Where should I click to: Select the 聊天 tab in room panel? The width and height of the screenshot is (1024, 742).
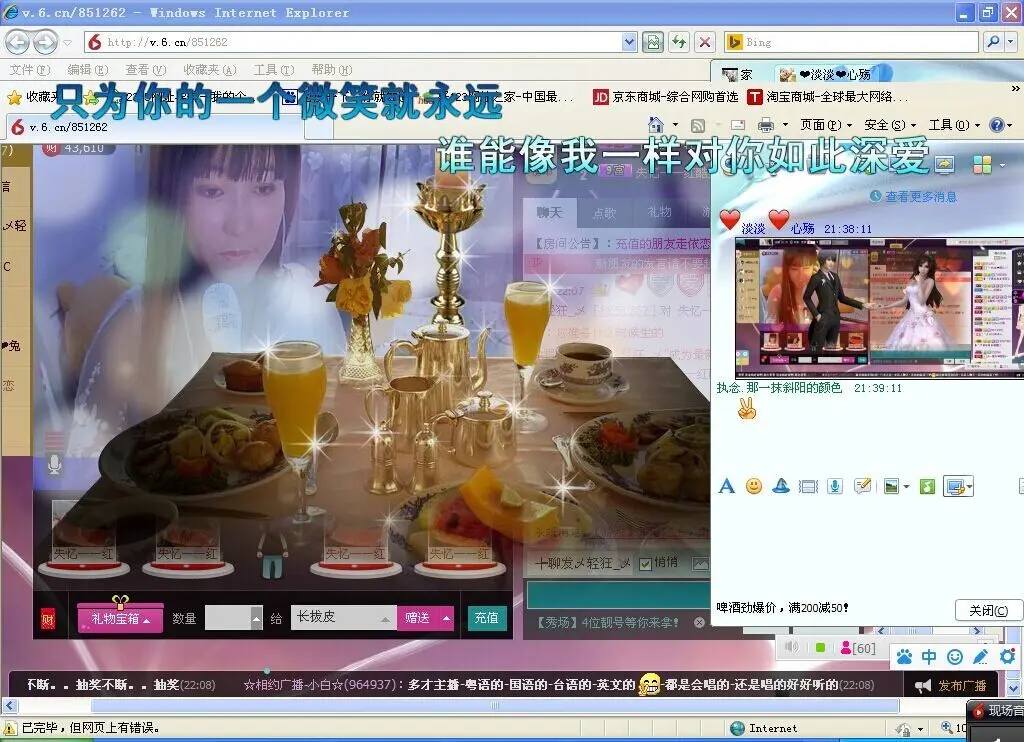coord(549,212)
